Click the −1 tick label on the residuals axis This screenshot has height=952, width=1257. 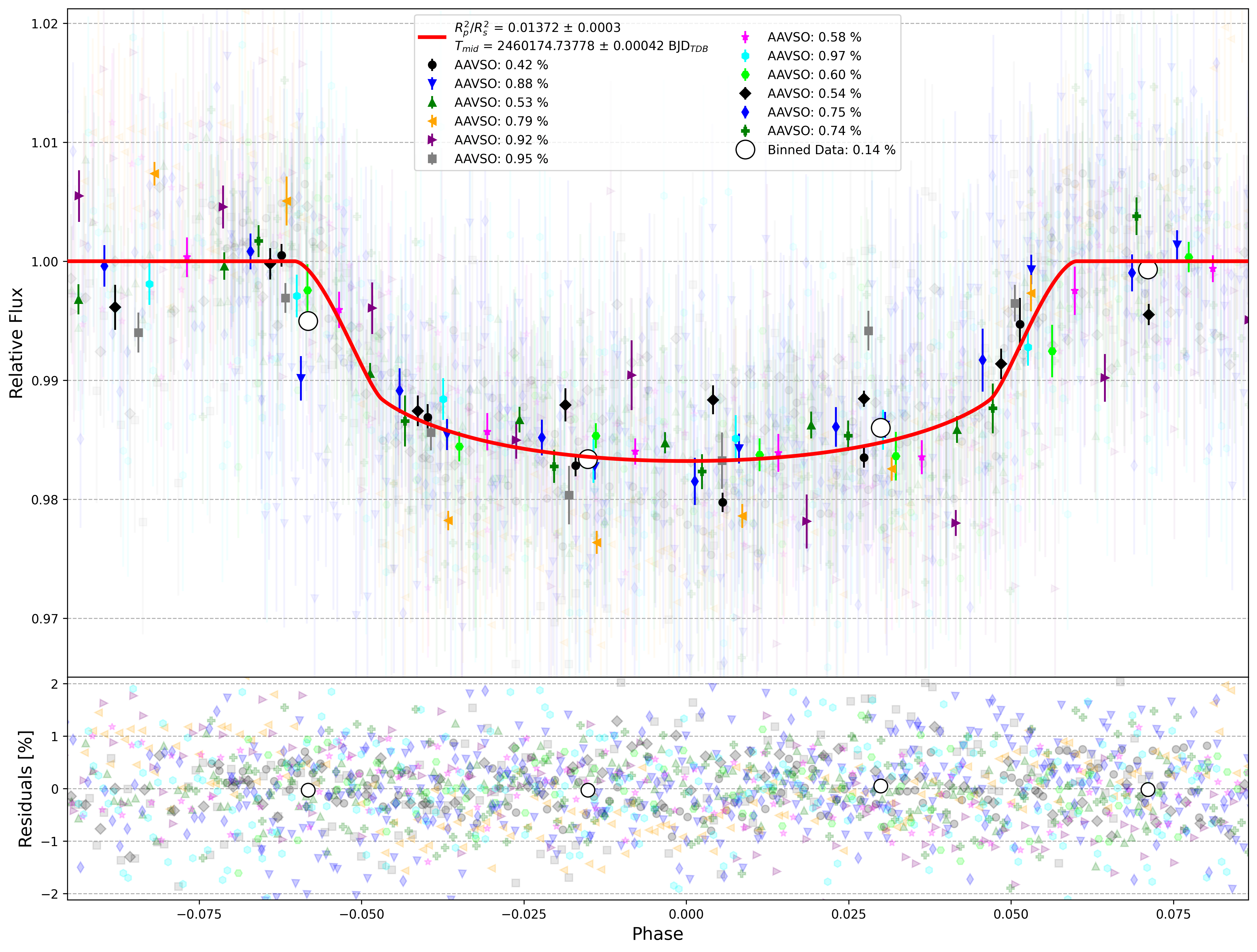click(50, 842)
